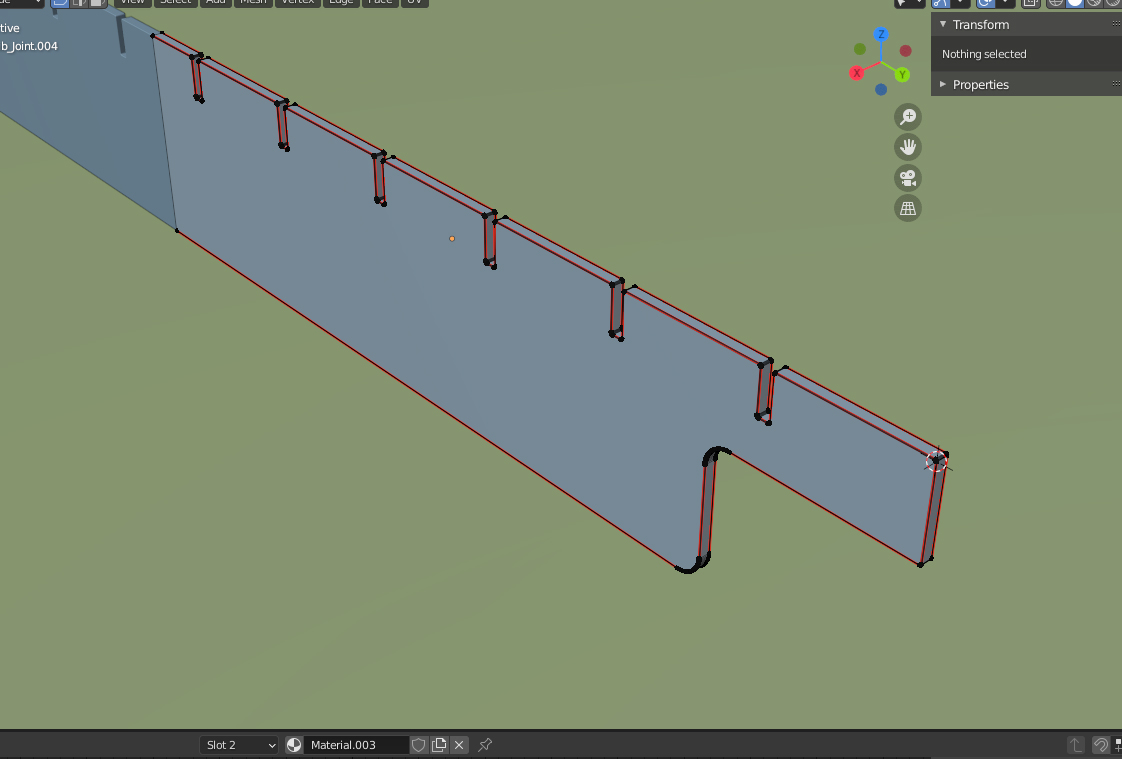Toggle fake user shield for Material.003
1122x759 pixels.
tap(419, 745)
